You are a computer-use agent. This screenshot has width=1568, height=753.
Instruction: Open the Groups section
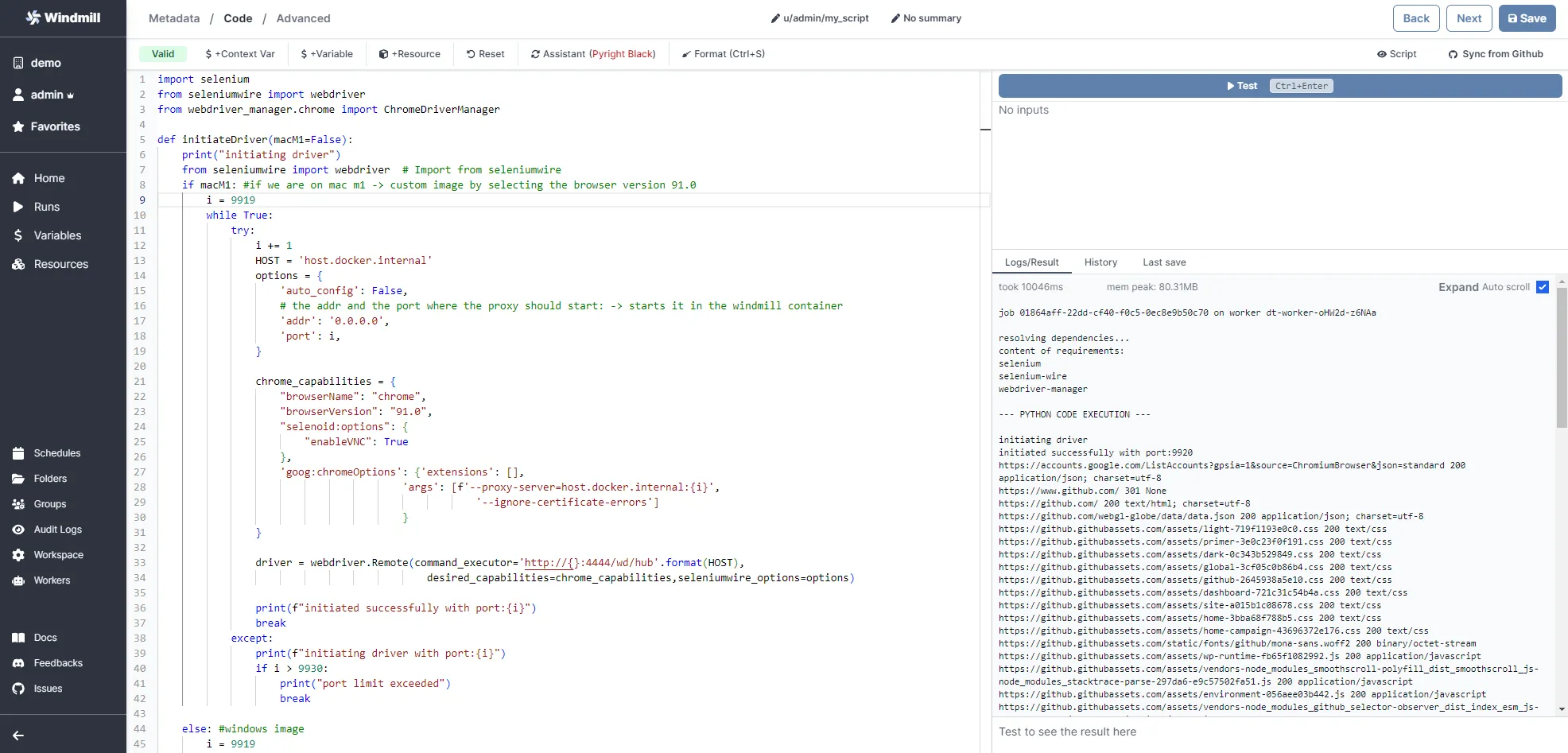(x=49, y=503)
